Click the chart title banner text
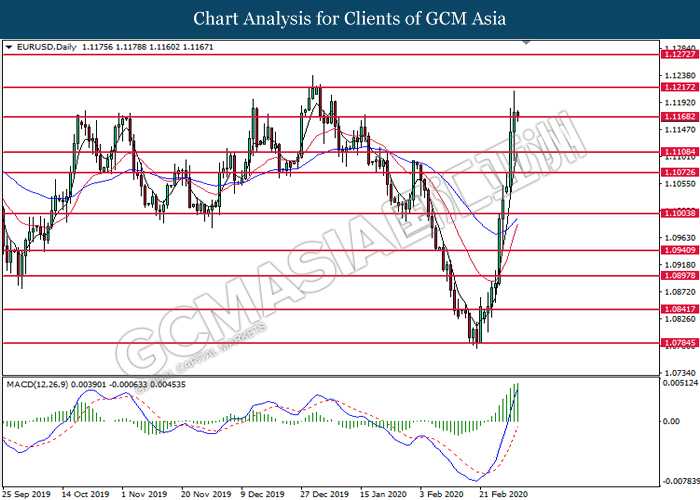Image resolution: width=700 pixels, height=500 pixels. pos(349,18)
